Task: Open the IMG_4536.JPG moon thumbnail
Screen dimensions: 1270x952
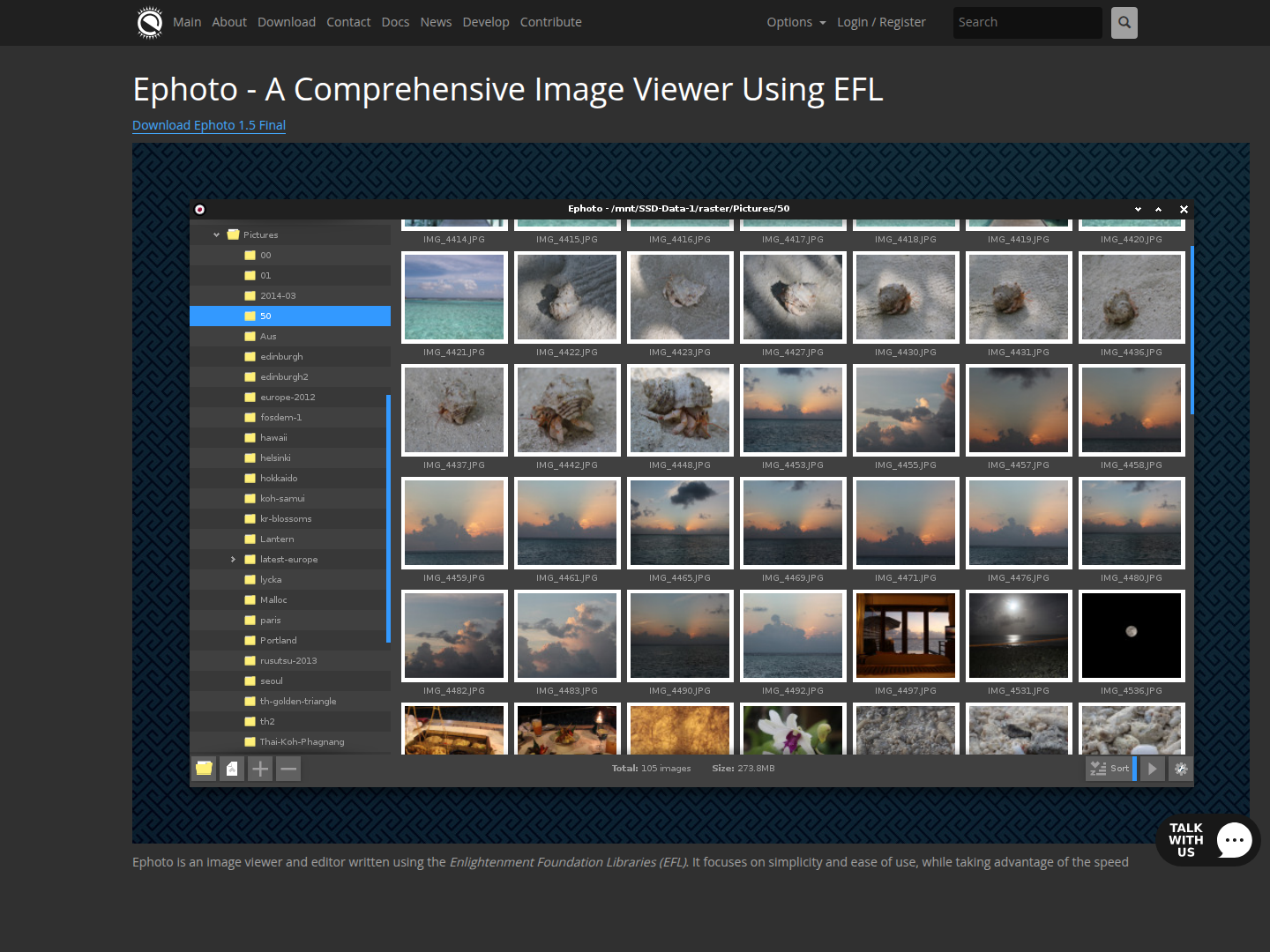Action: 1132,636
